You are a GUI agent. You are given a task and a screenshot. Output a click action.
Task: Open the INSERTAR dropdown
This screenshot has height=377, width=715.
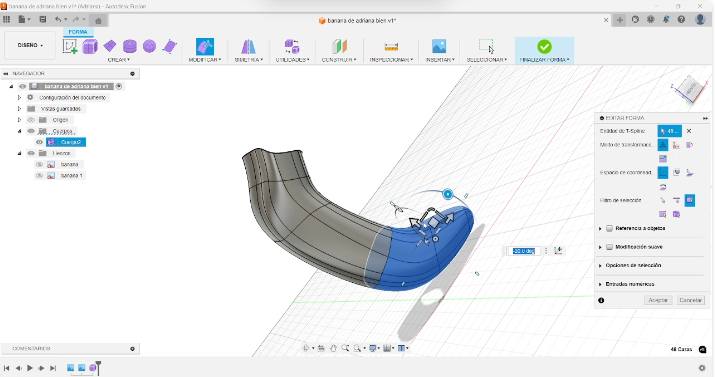(x=440, y=60)
